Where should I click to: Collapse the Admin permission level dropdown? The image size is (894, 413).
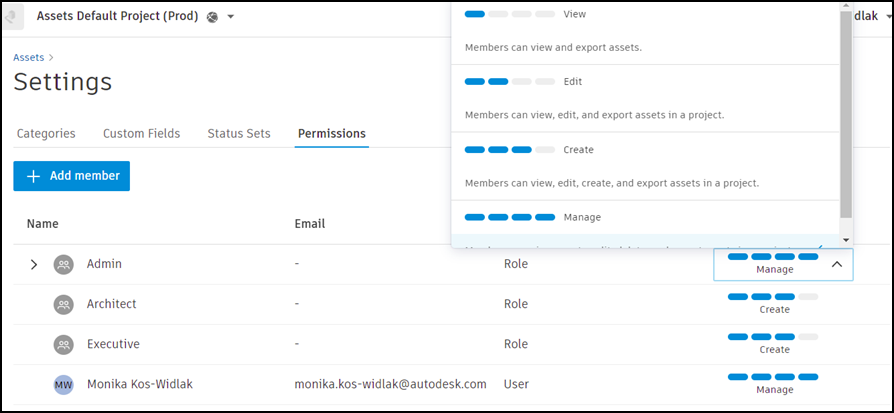tap(836, 264)
